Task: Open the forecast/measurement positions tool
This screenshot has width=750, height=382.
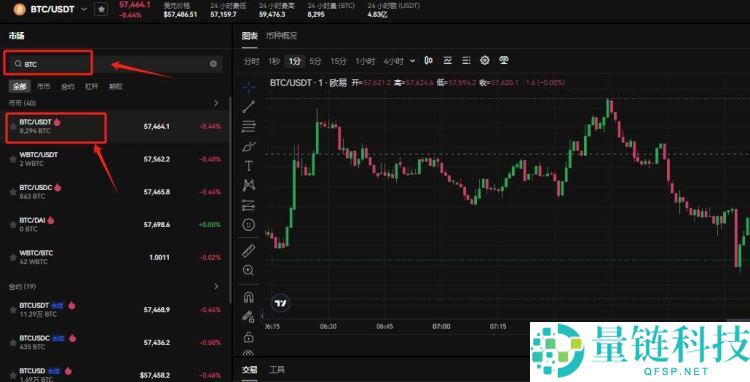Action: click(x=249, y=205)
